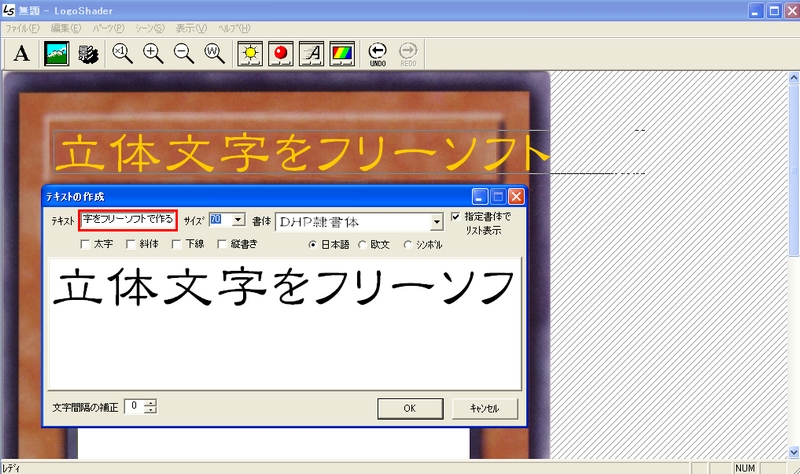Reset zoom with the x1 magnifier
Screen dimensions: 800x474
(x=122, y=53)
